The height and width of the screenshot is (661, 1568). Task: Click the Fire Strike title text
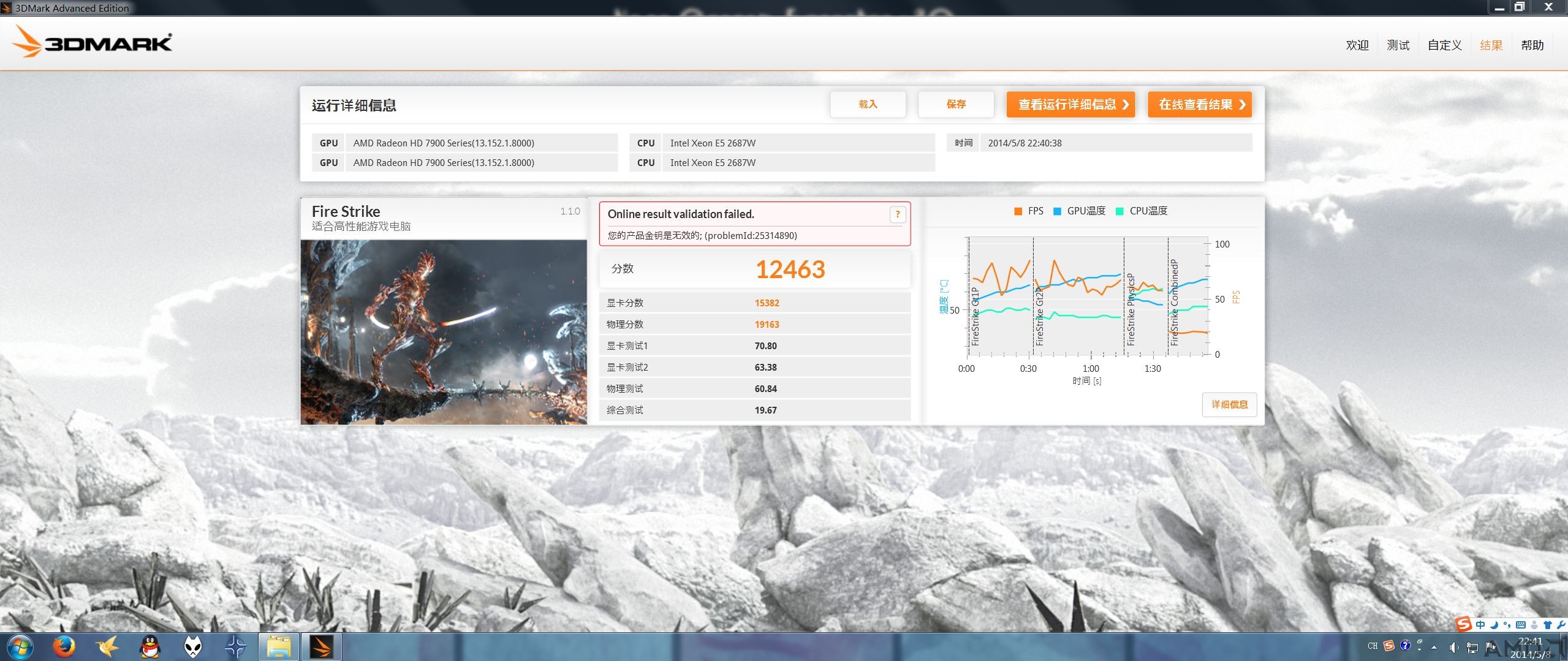[346, 211]
